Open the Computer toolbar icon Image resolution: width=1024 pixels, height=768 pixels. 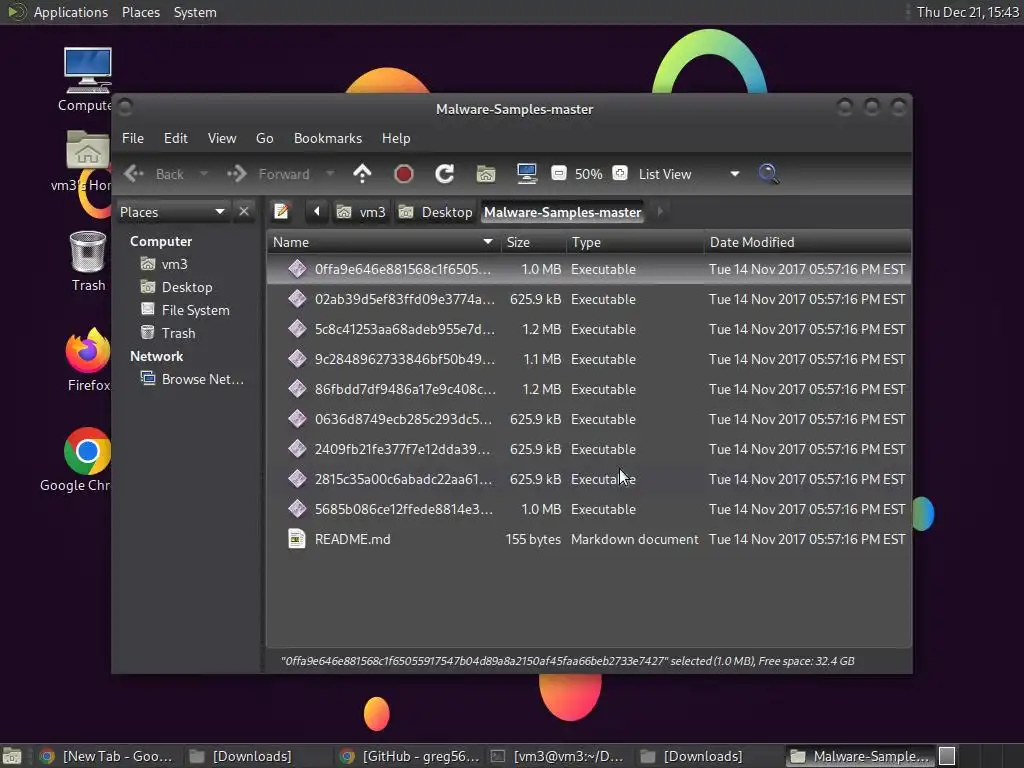click(526, 174)
